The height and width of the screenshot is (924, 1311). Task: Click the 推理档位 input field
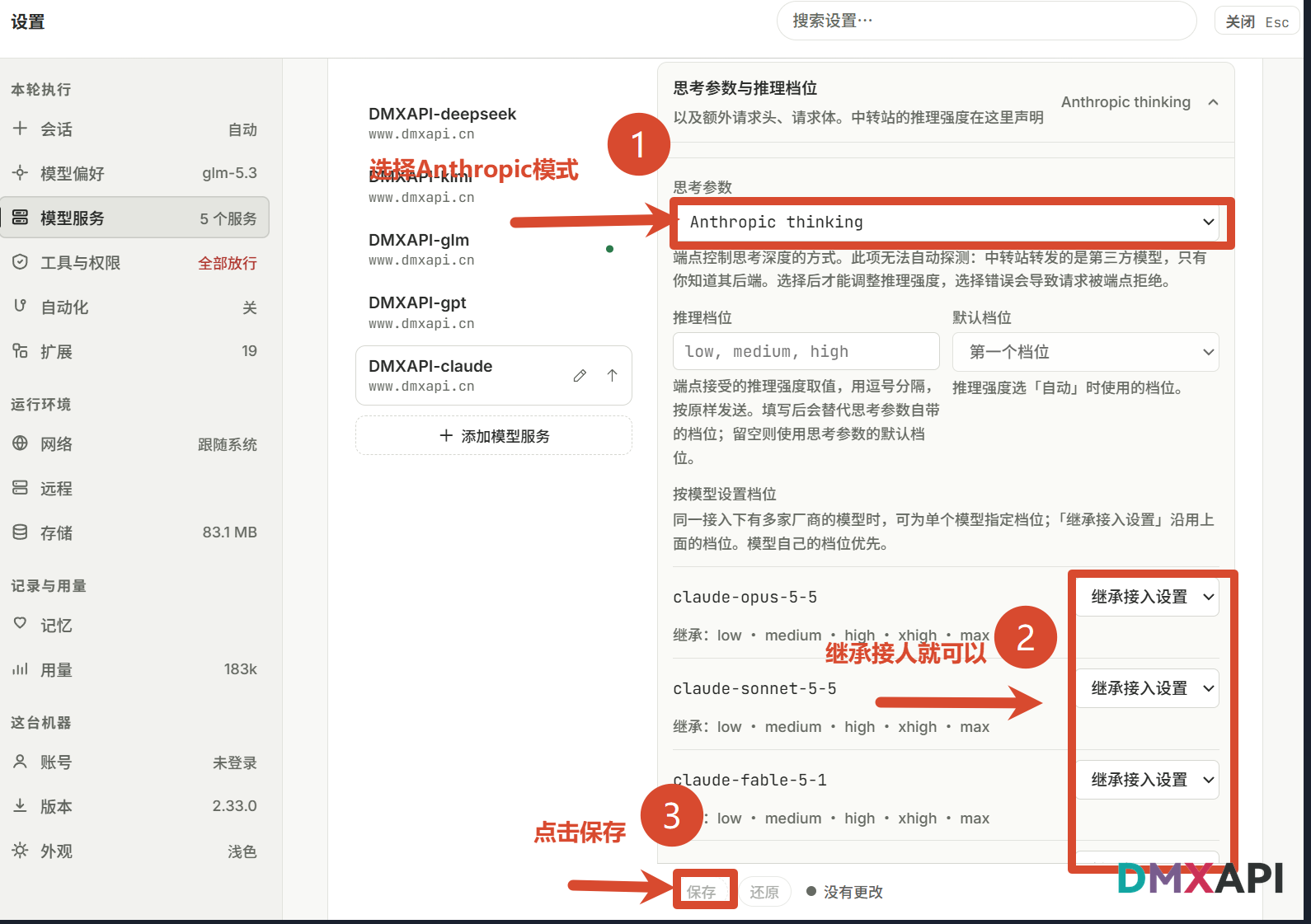[806, 352]
